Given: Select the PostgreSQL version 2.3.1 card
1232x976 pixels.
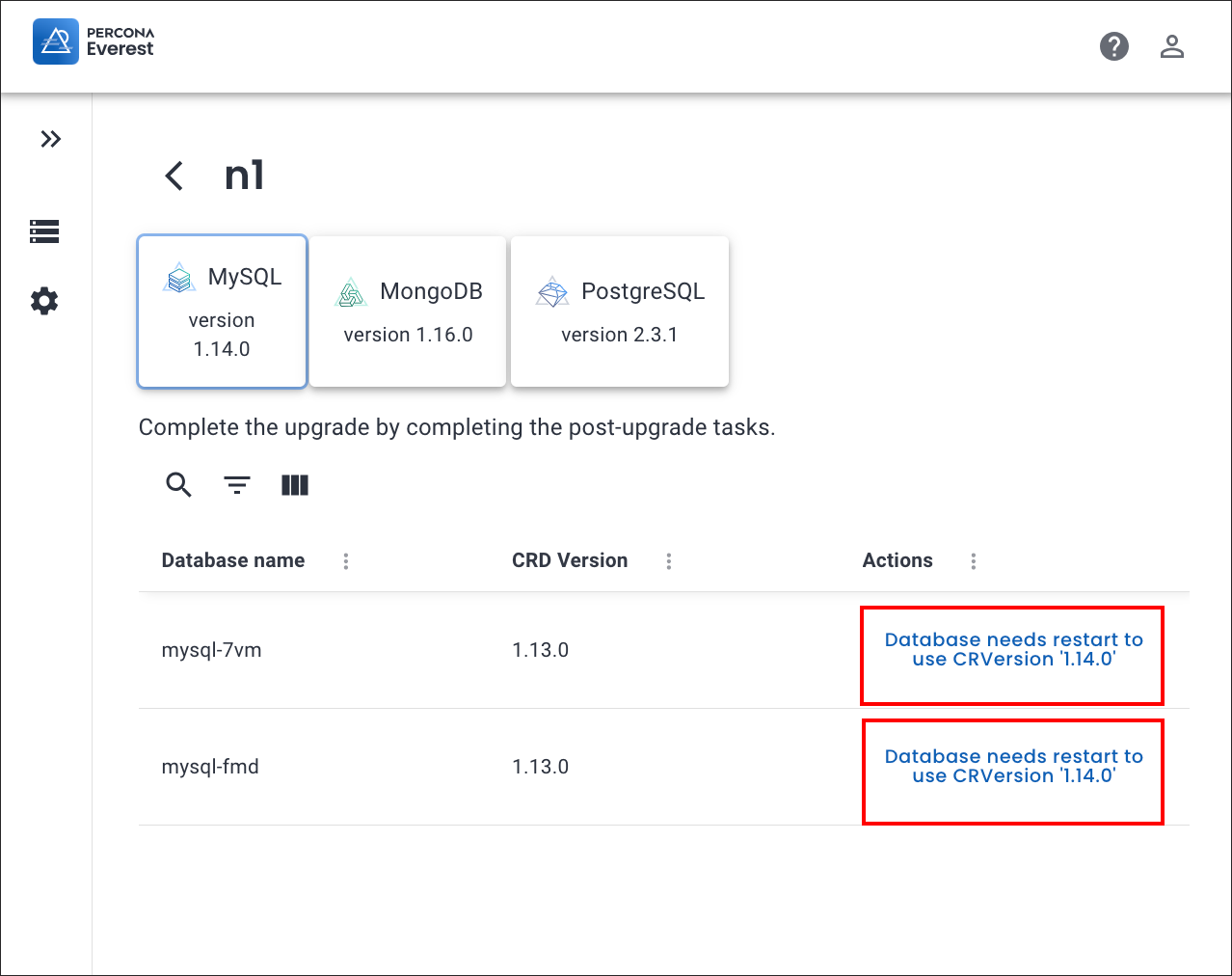Looking at the screenshot, I should [619, 312].
